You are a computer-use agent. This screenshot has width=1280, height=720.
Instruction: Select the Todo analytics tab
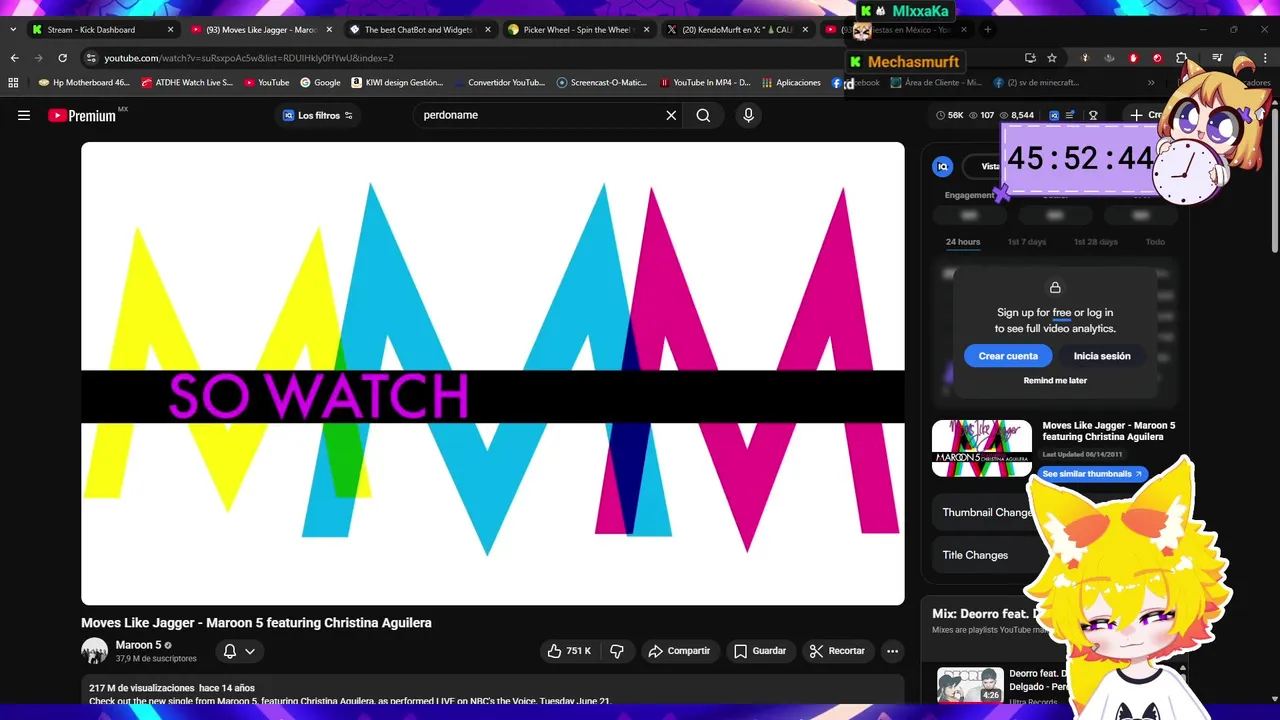coord(1155,242)
